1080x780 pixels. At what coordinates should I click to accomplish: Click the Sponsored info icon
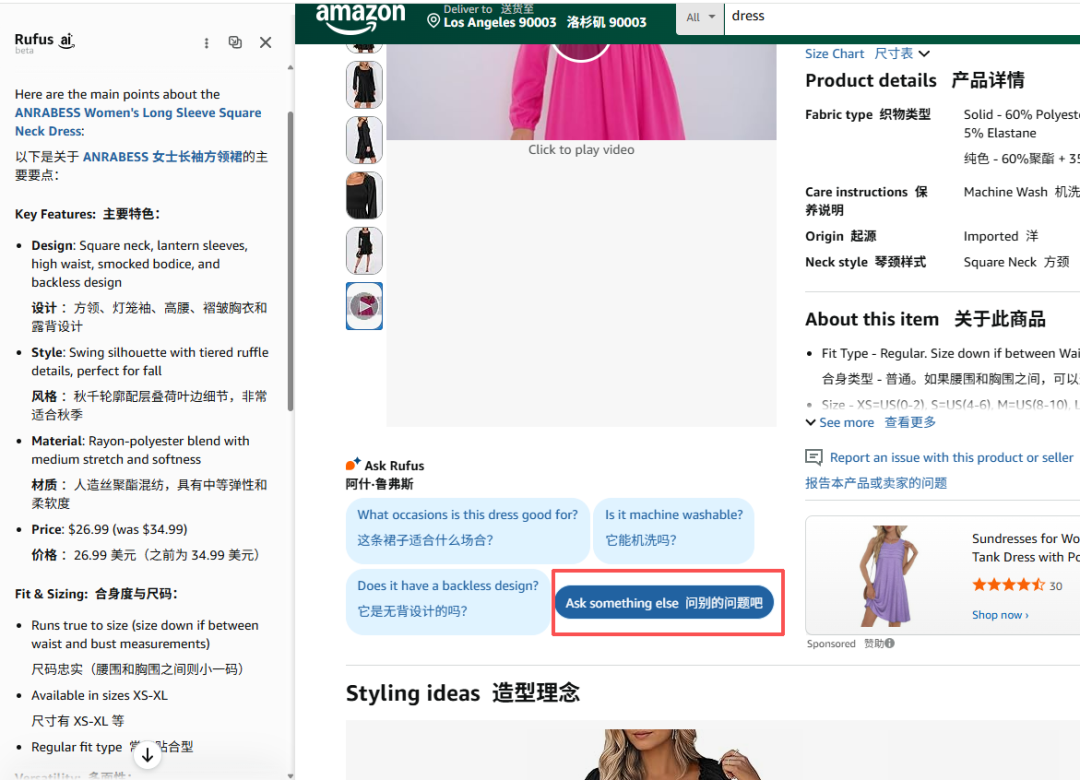[890, 643]
